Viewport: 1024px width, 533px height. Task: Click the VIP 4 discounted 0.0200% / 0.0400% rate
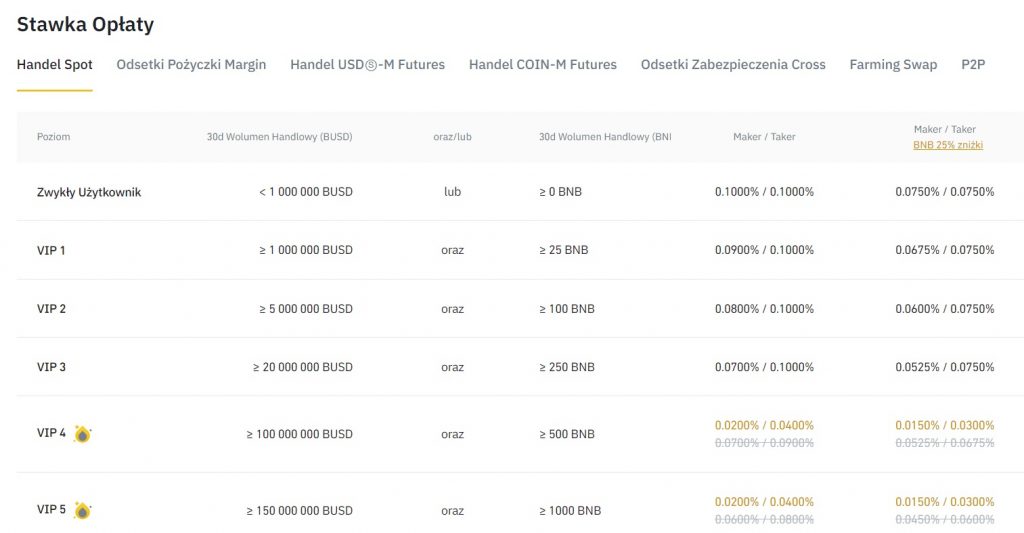(764, 425)
